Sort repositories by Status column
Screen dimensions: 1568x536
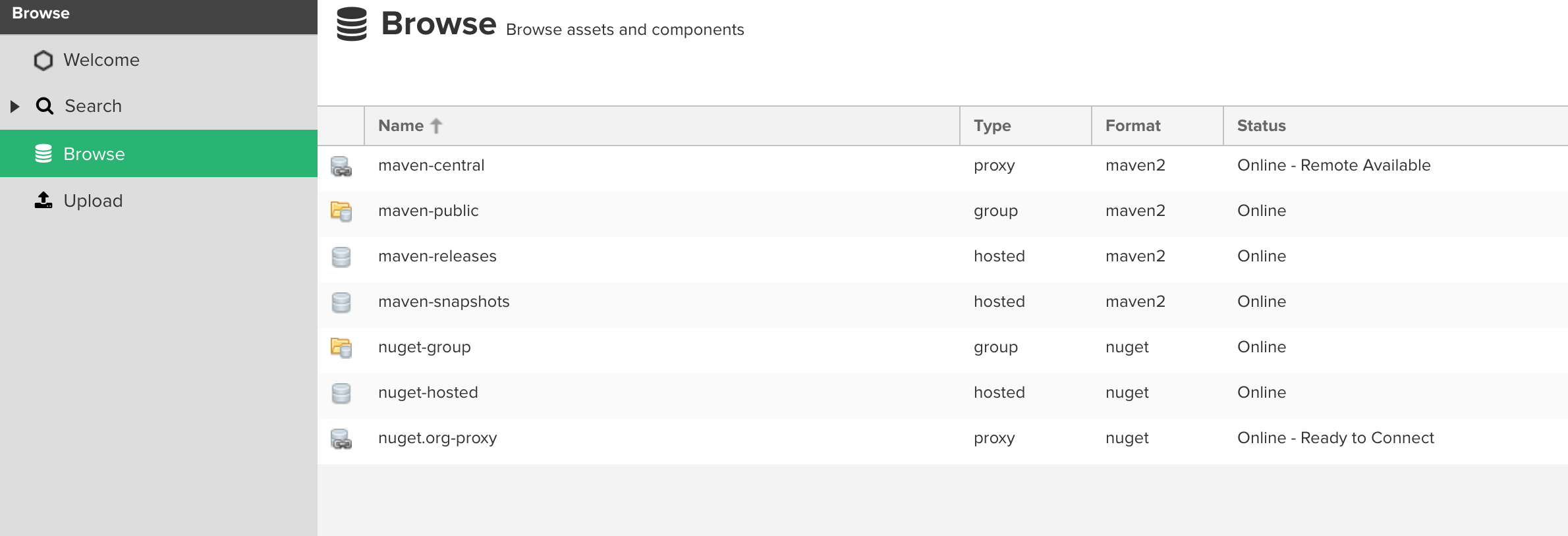pyautogui.click(x=1261, y=126)
